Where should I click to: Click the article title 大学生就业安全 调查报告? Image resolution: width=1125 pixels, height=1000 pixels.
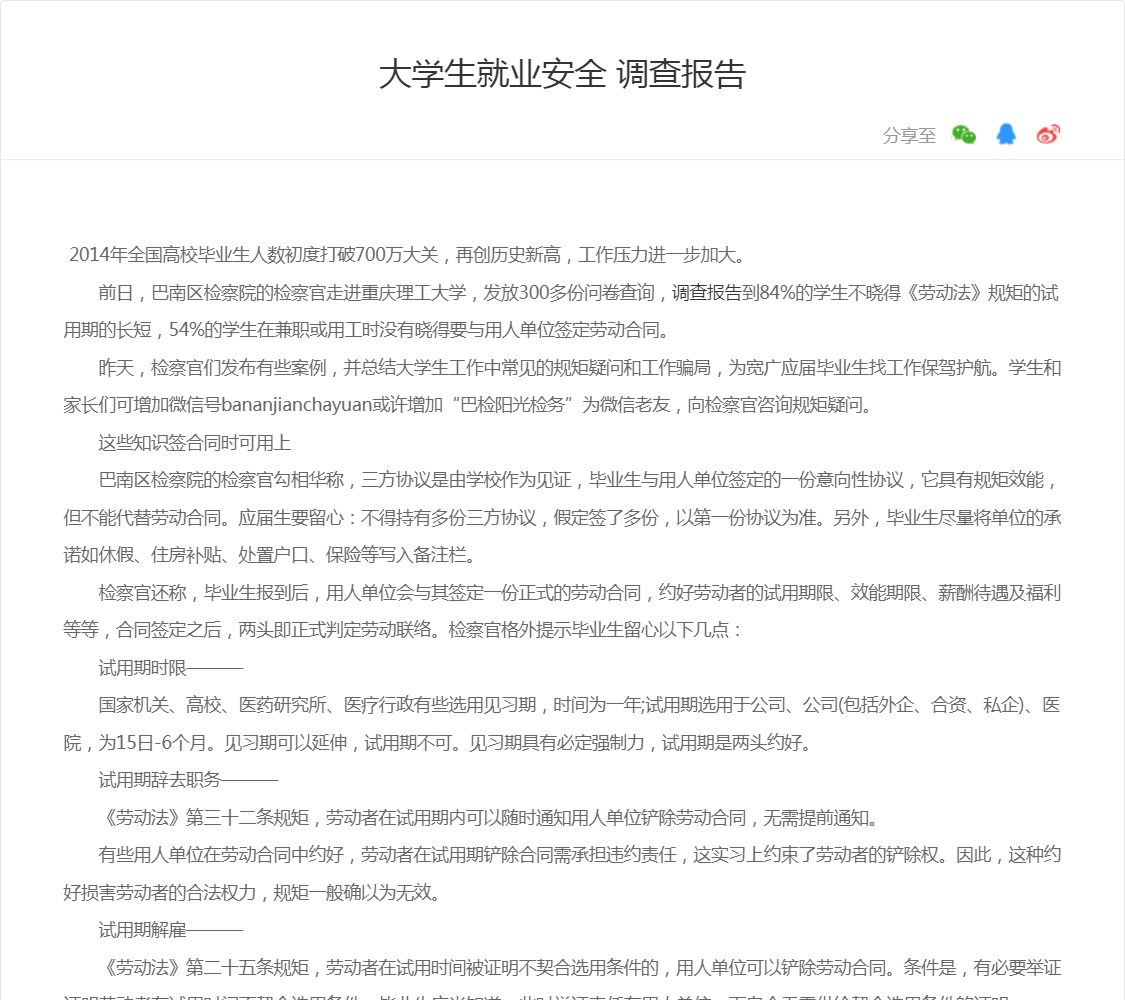[x=562, y=75]
